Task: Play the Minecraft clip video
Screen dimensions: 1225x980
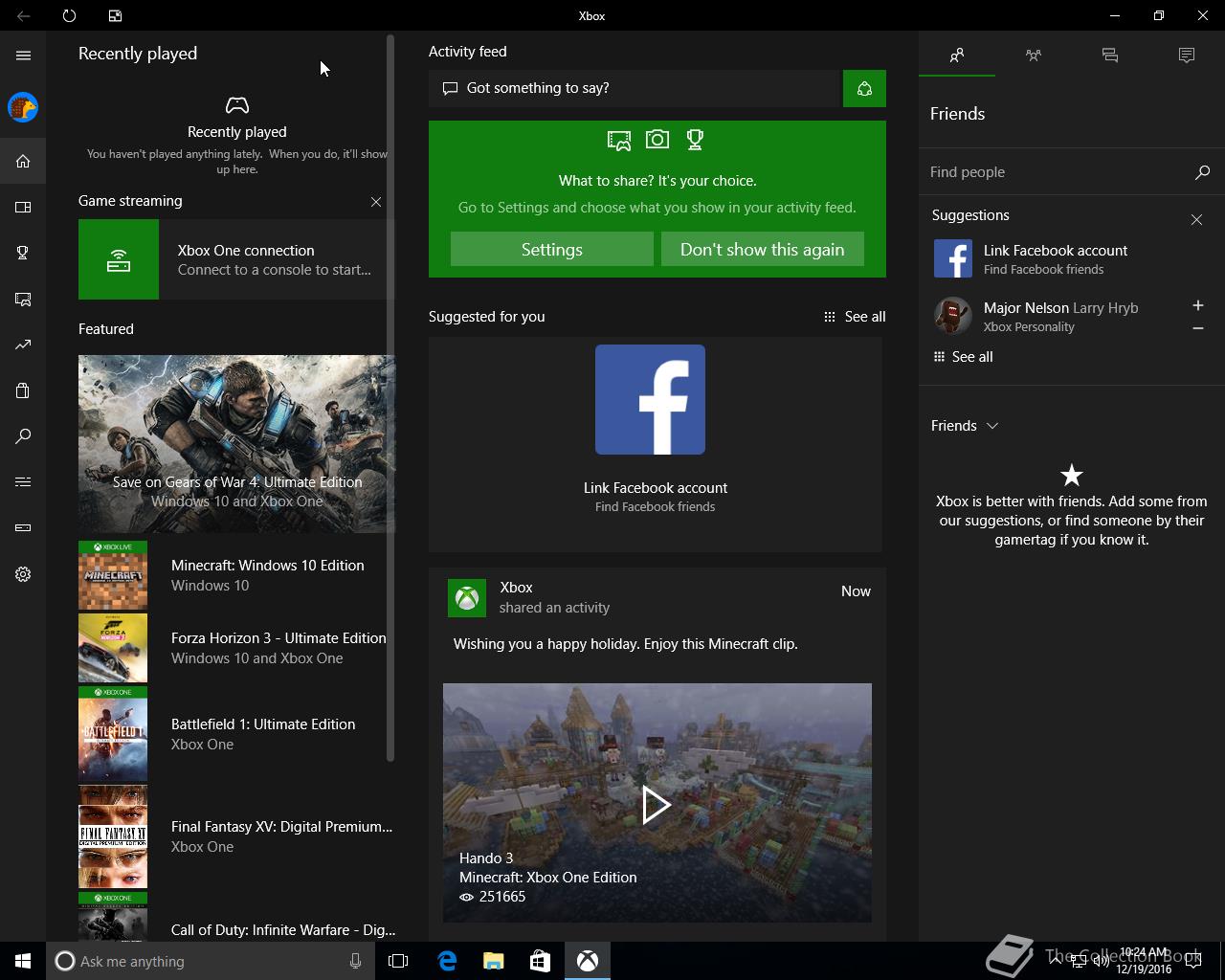Action: [657, 804]
